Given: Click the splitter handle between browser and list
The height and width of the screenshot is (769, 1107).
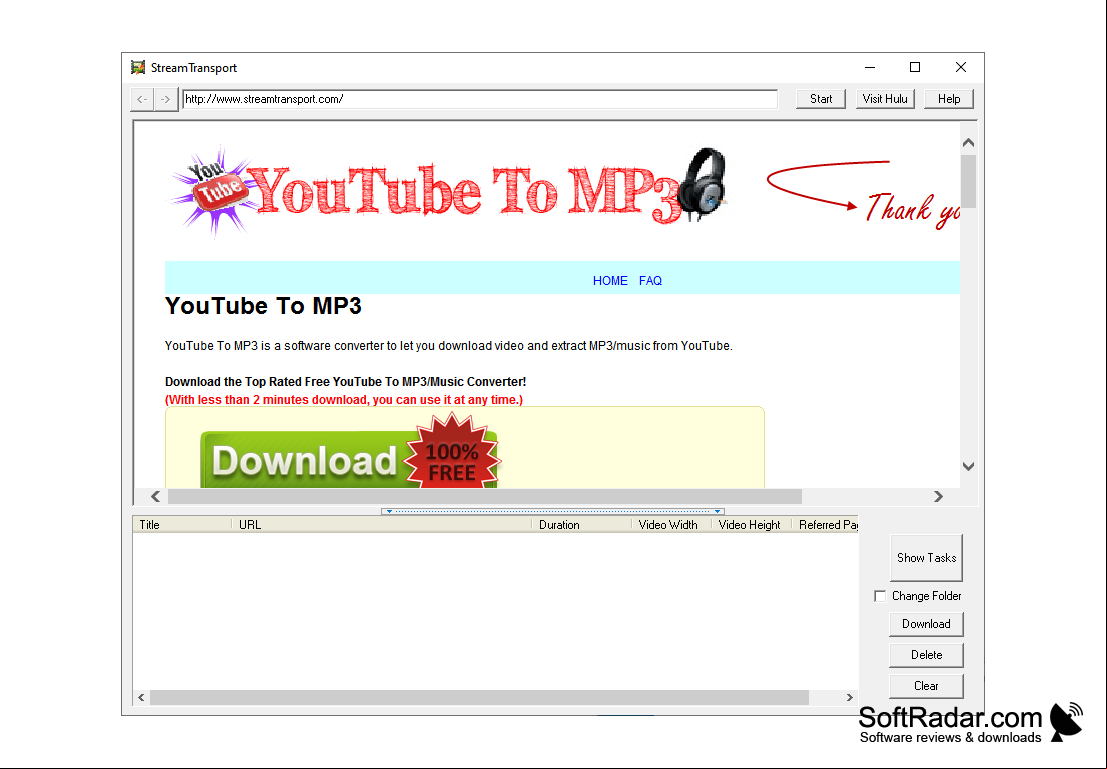Looking at the screenshot, I should click(x=553, y=511).
